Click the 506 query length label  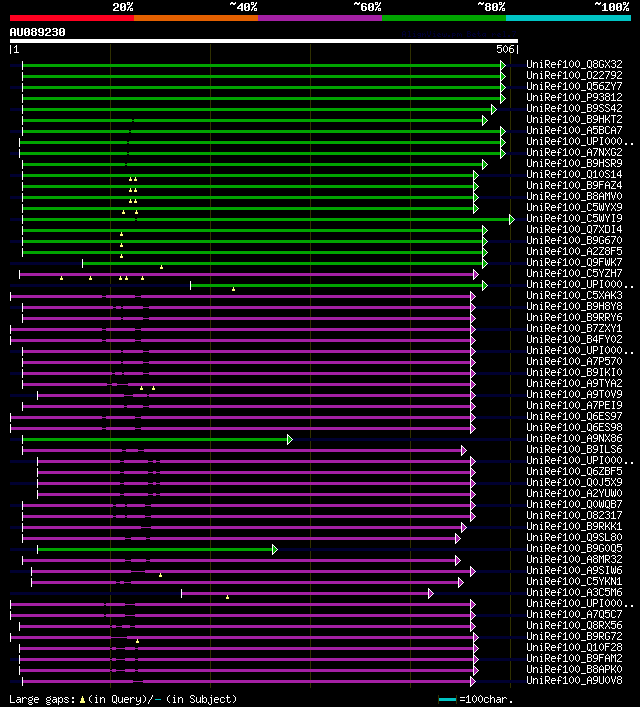click(505, 50)
